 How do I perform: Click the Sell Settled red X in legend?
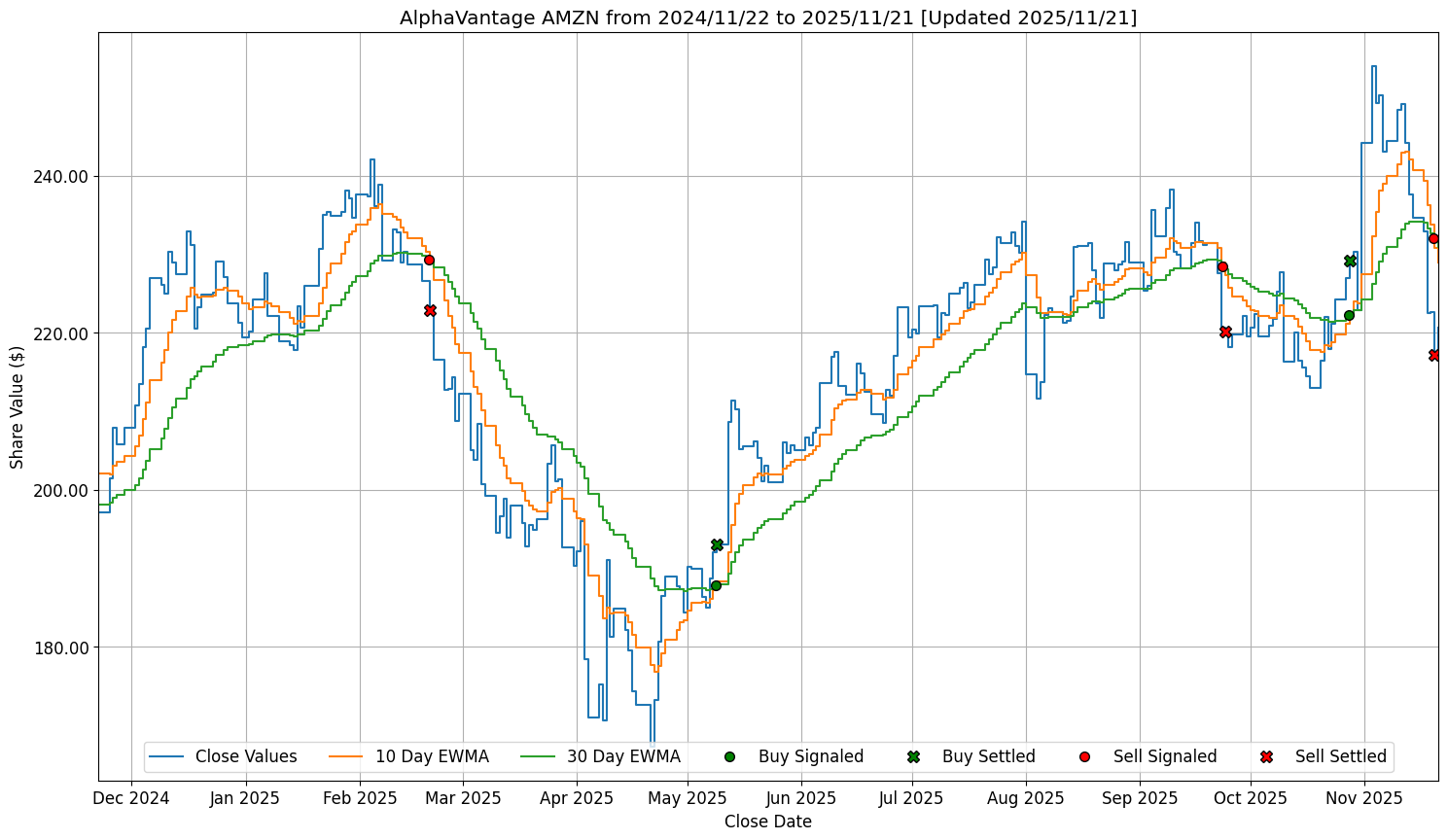(x=1266, y=756)
